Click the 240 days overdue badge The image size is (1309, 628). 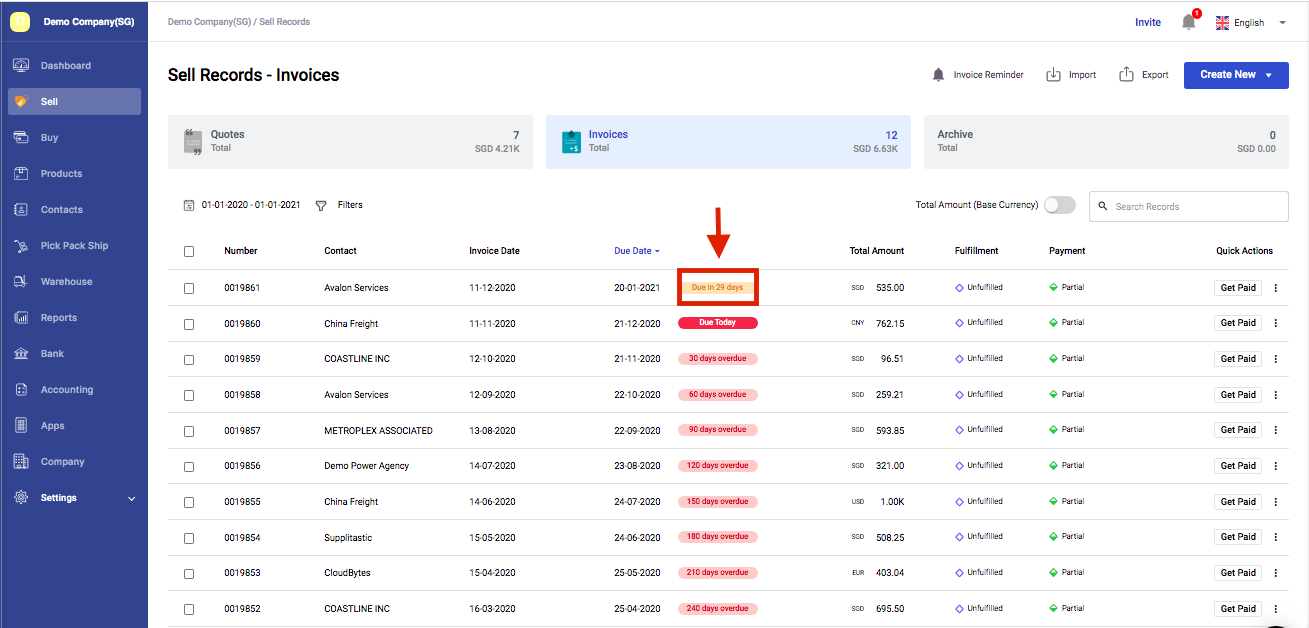coord(718,608)
